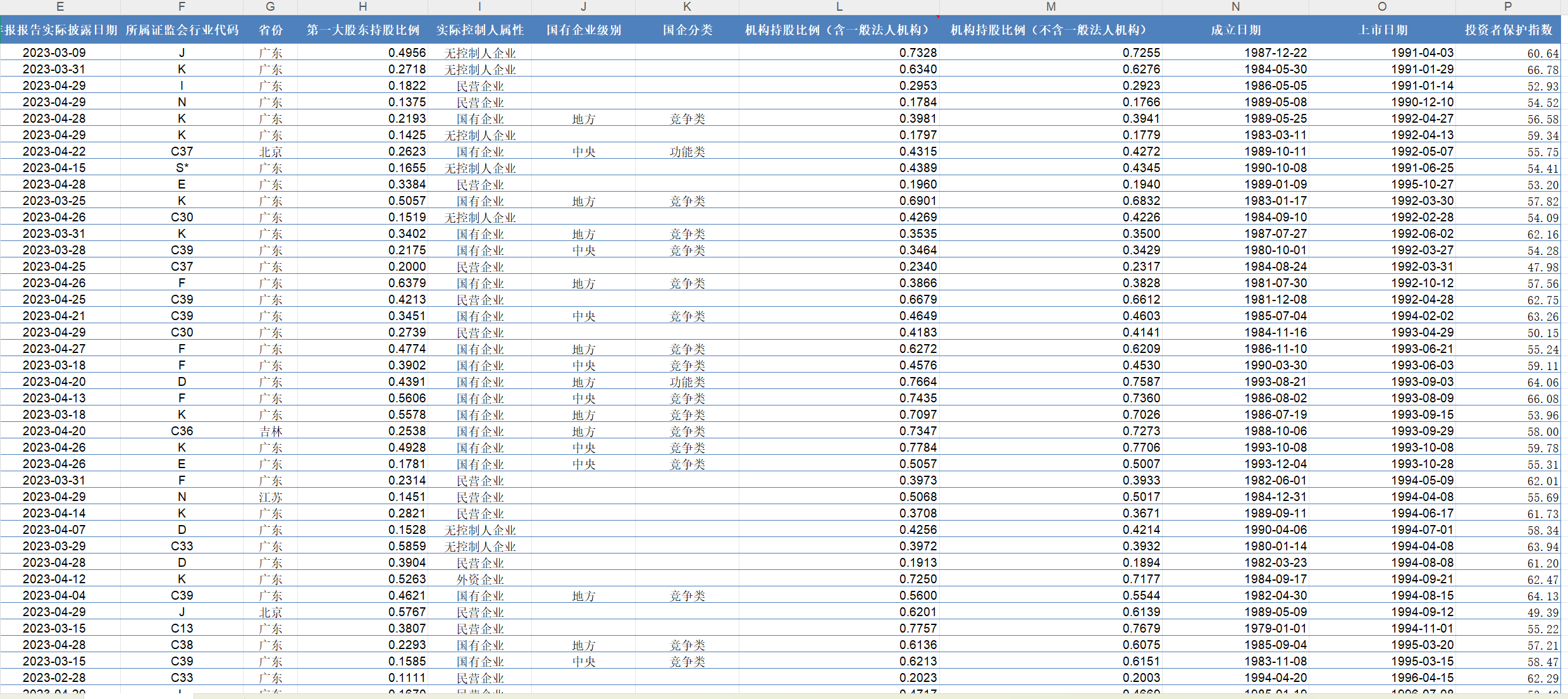Screen dimensions: 1568x699
Task: Select column P header letter
Action: [1508, 7]
